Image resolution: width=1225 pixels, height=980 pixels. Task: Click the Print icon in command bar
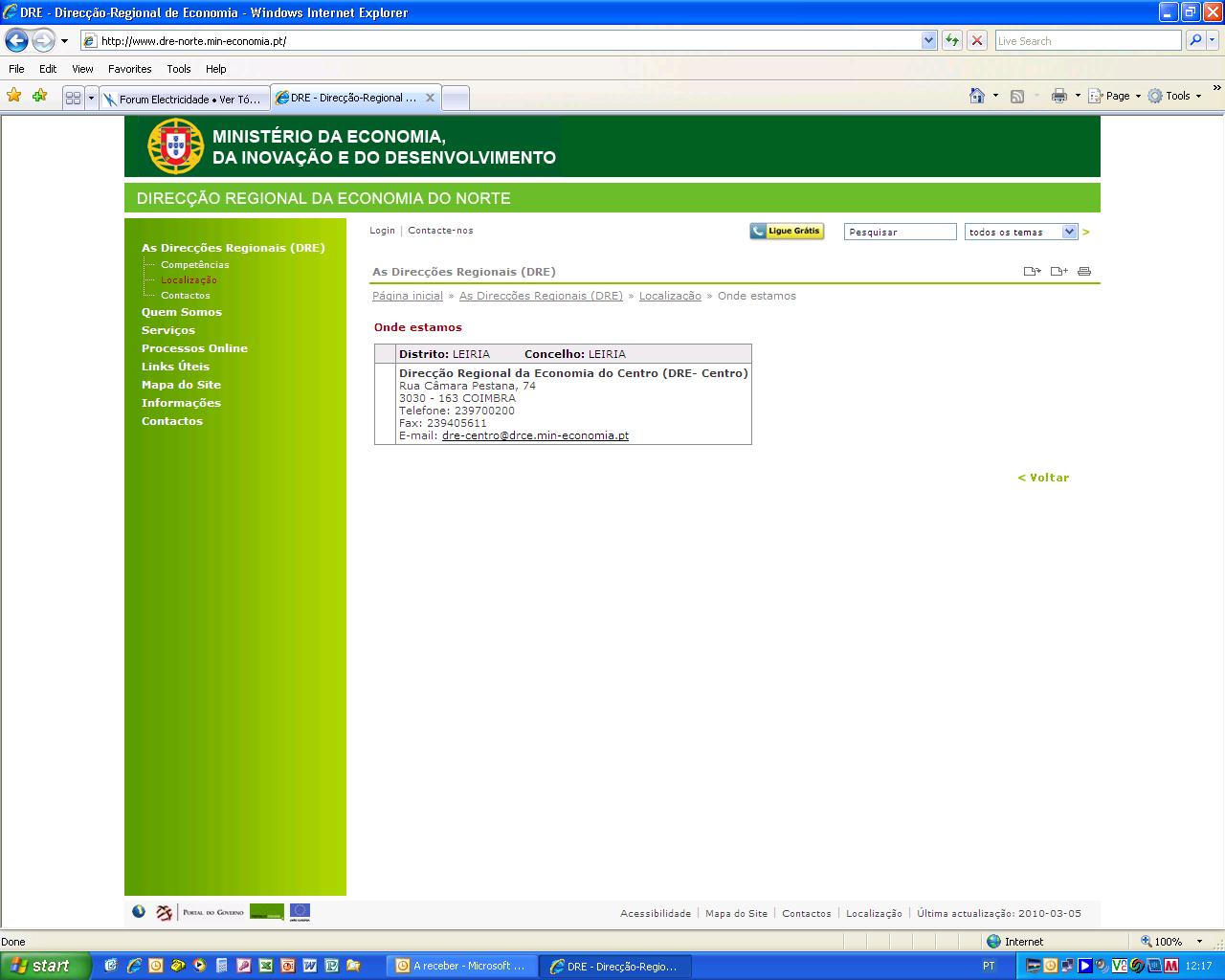click(x=1058, y=96)
